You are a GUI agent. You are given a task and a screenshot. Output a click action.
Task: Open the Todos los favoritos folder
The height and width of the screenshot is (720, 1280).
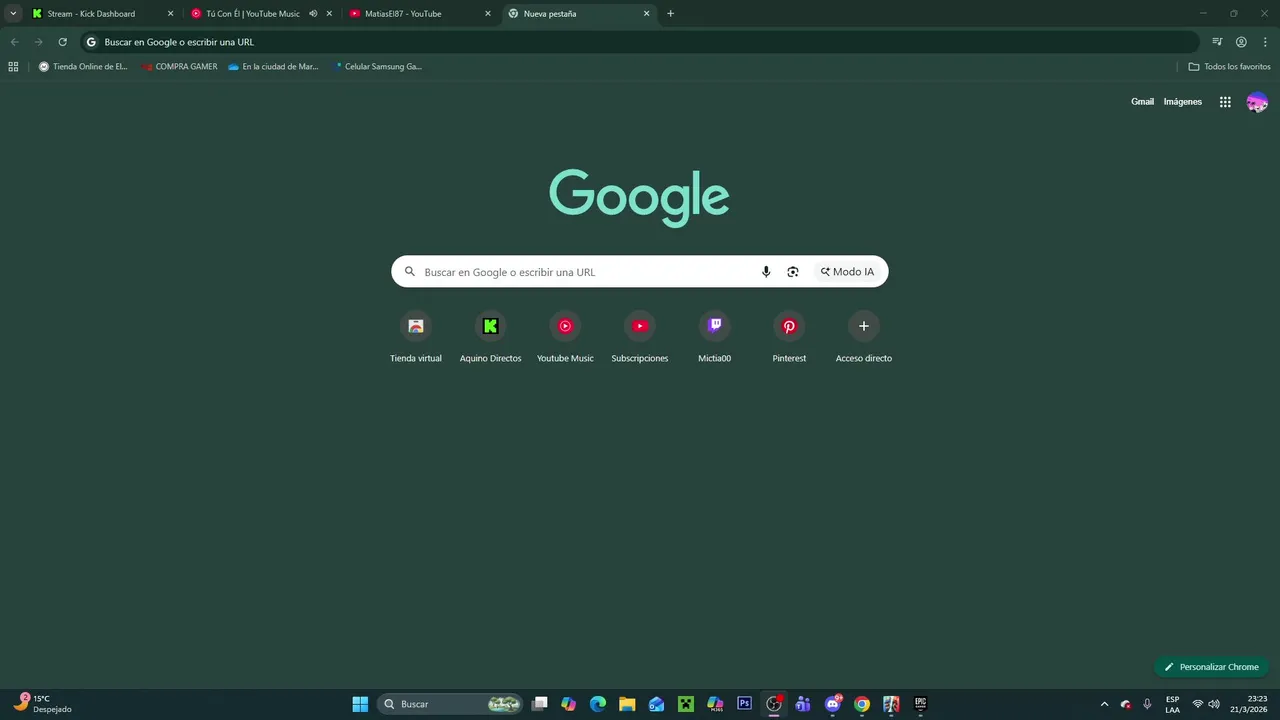coord(1229,67)
